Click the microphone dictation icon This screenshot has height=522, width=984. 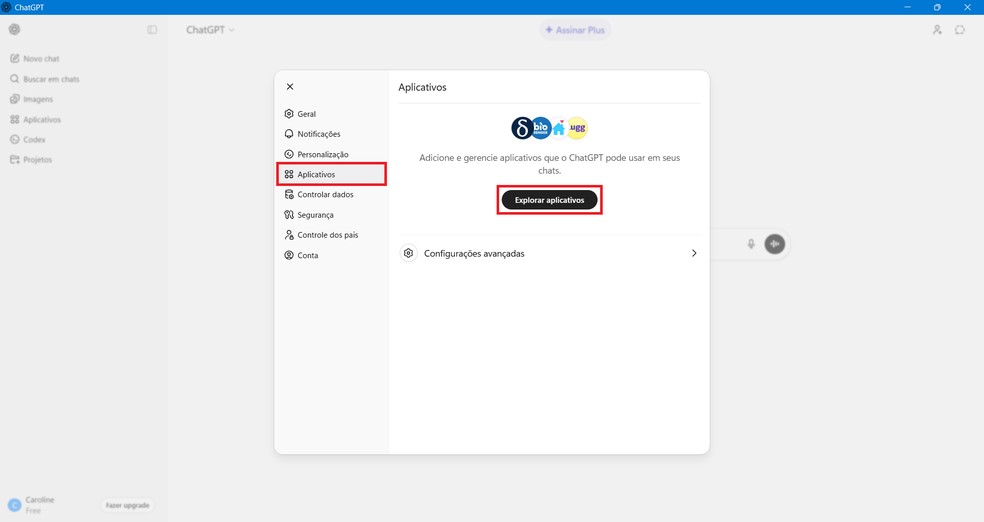point(751,243)
